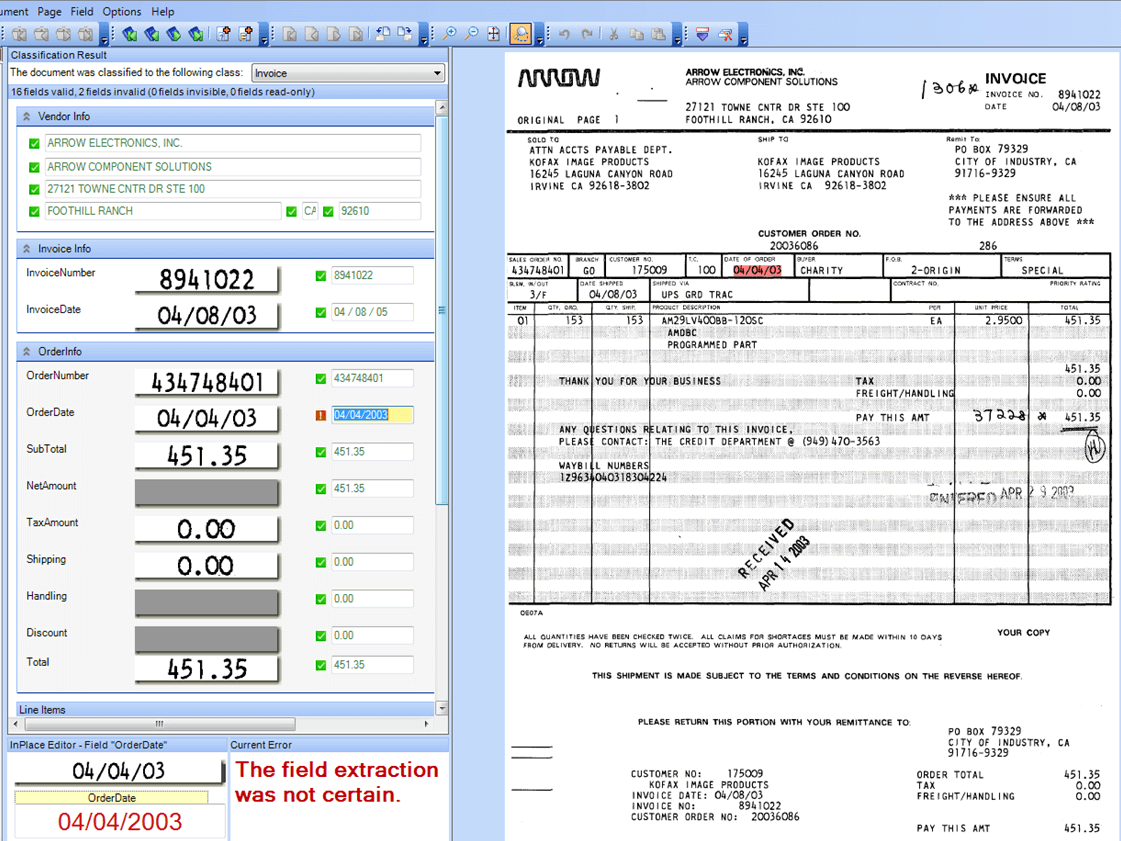This screenshot has width=1121, height=841.
Task: Rotate the page right
Action: tap(405, 34)
